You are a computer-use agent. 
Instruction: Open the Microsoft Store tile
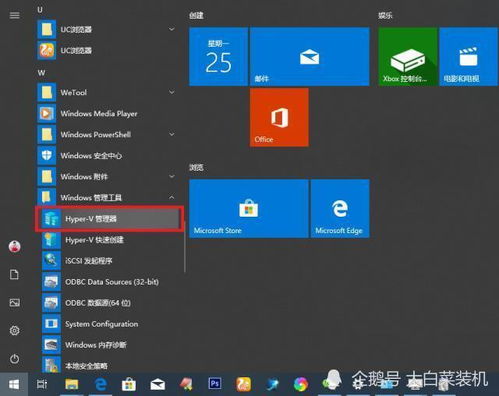pos(249,209)
